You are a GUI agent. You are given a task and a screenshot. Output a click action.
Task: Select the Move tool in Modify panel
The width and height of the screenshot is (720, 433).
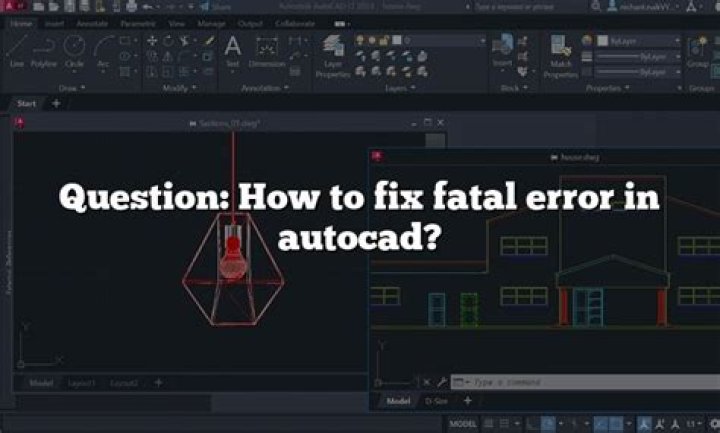[x=152, y=41]
